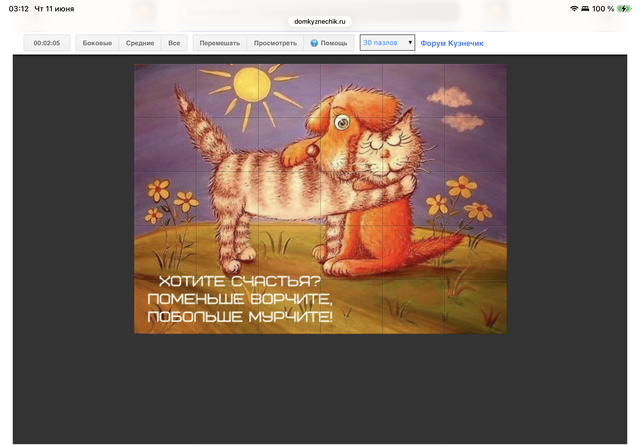Click the dropdown arrow next to 30 пазлов

pos(410,42)
